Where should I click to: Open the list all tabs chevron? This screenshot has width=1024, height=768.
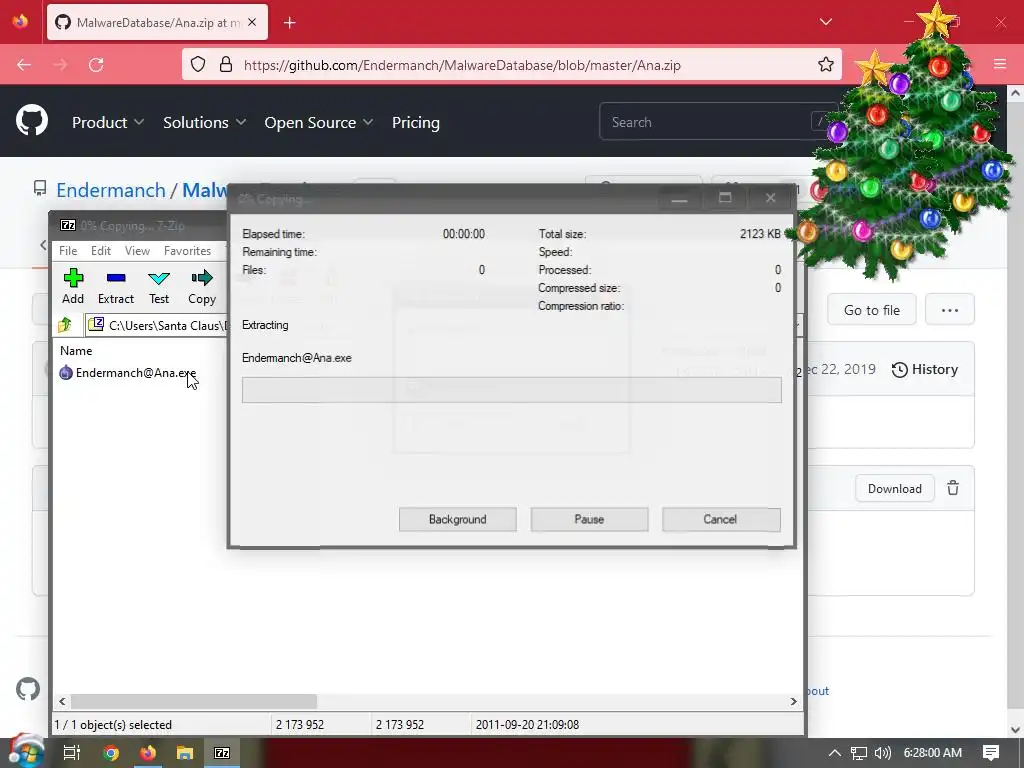[825, 22]
